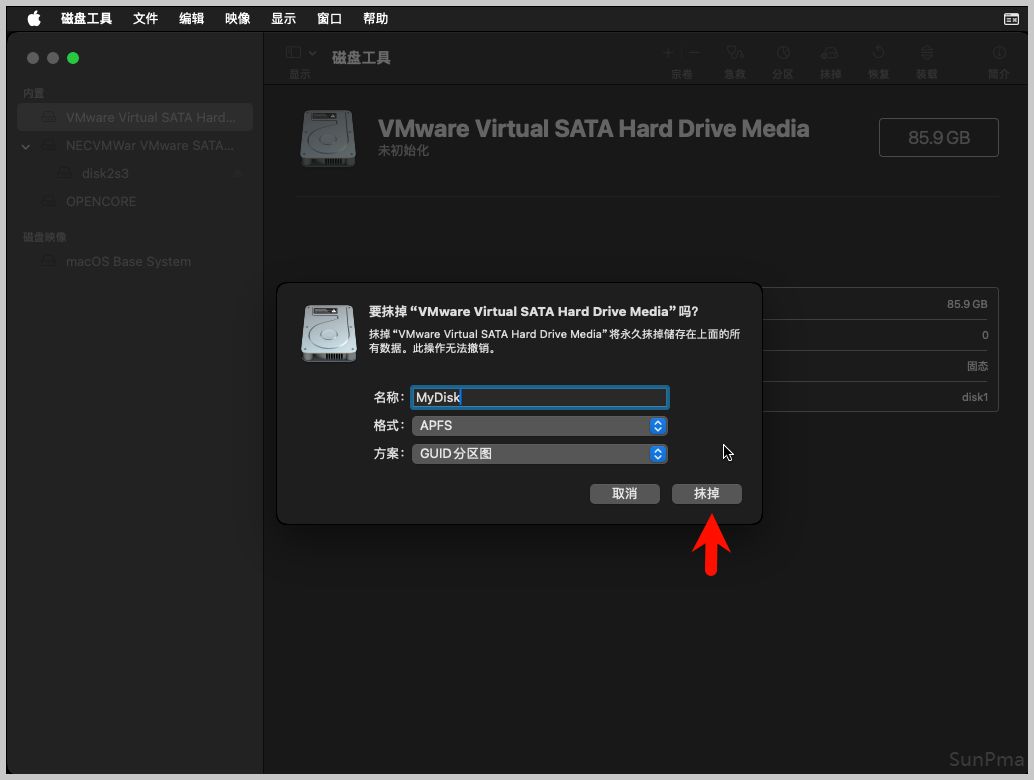The image size is (1034, 780).
Task: Click the add volume plus icon
Action: click(x=669, y=53)
